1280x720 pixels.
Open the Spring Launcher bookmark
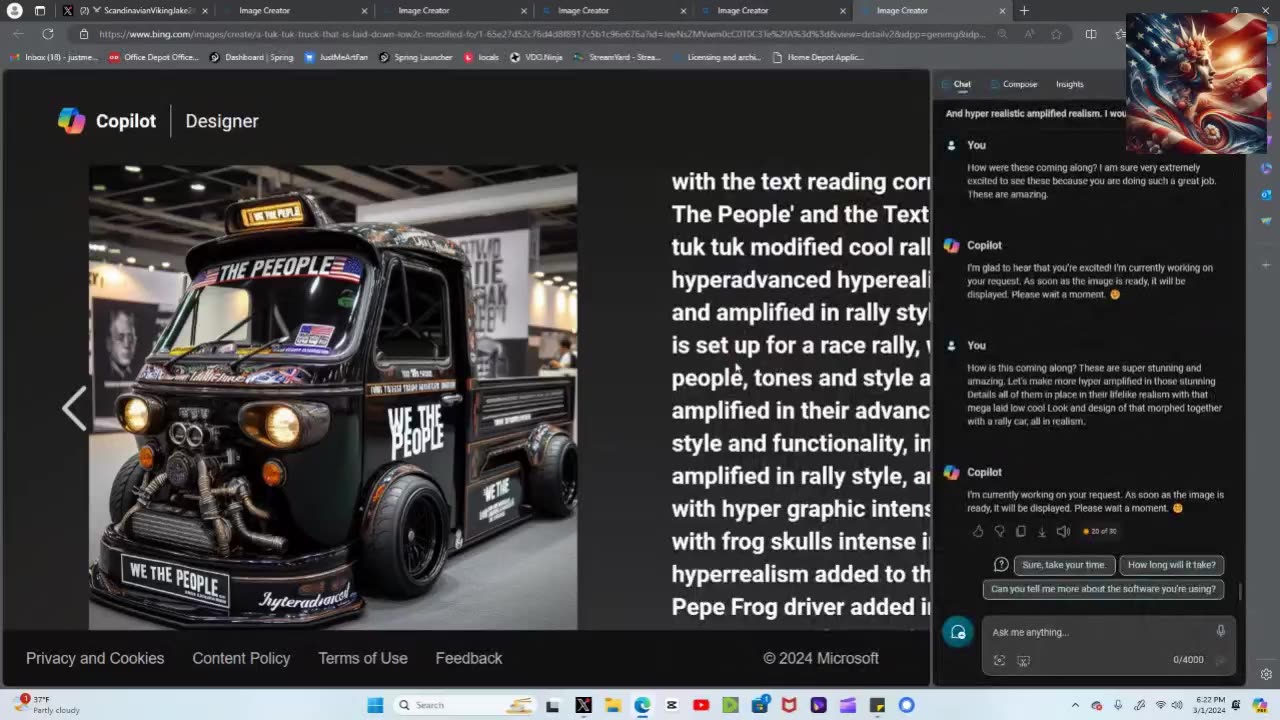415,57
